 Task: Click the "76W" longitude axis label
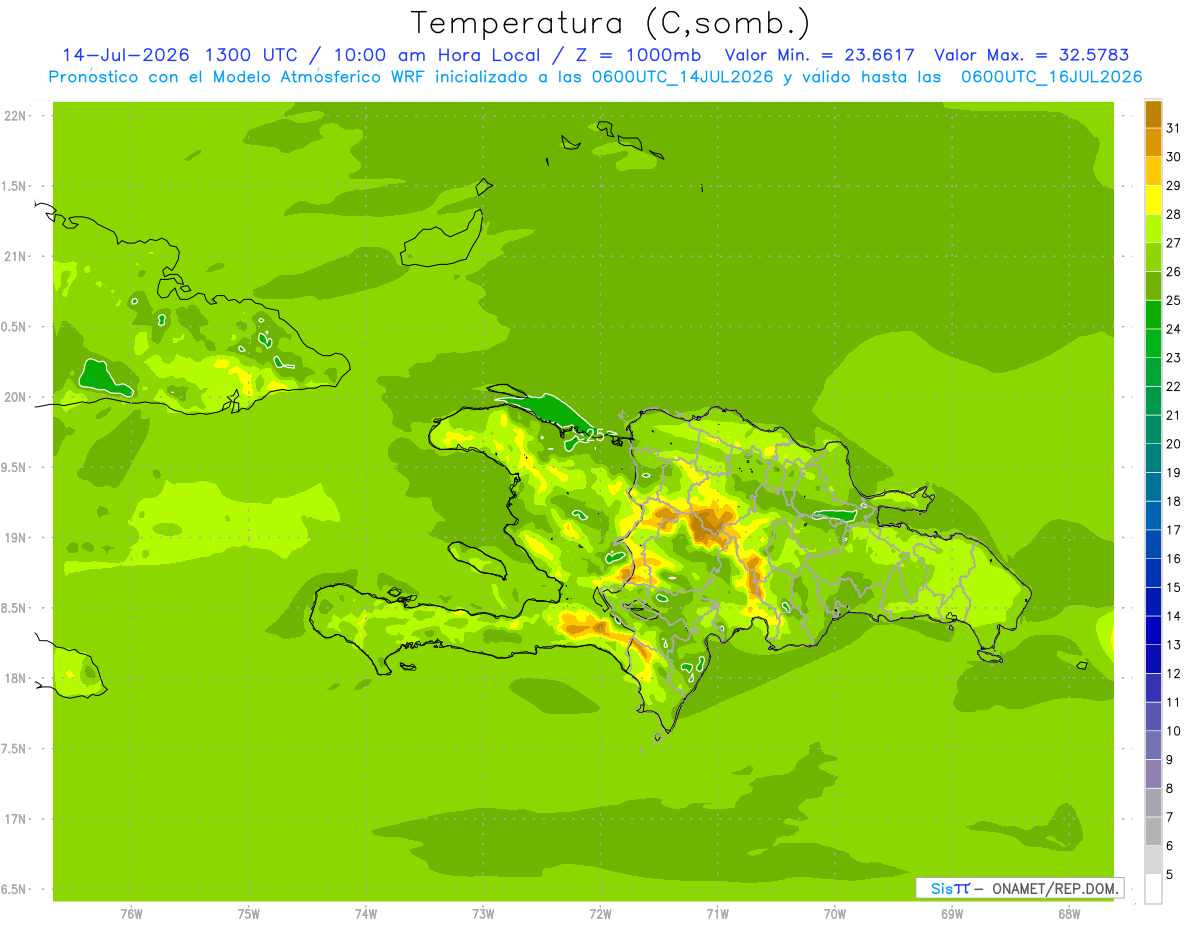131,913
